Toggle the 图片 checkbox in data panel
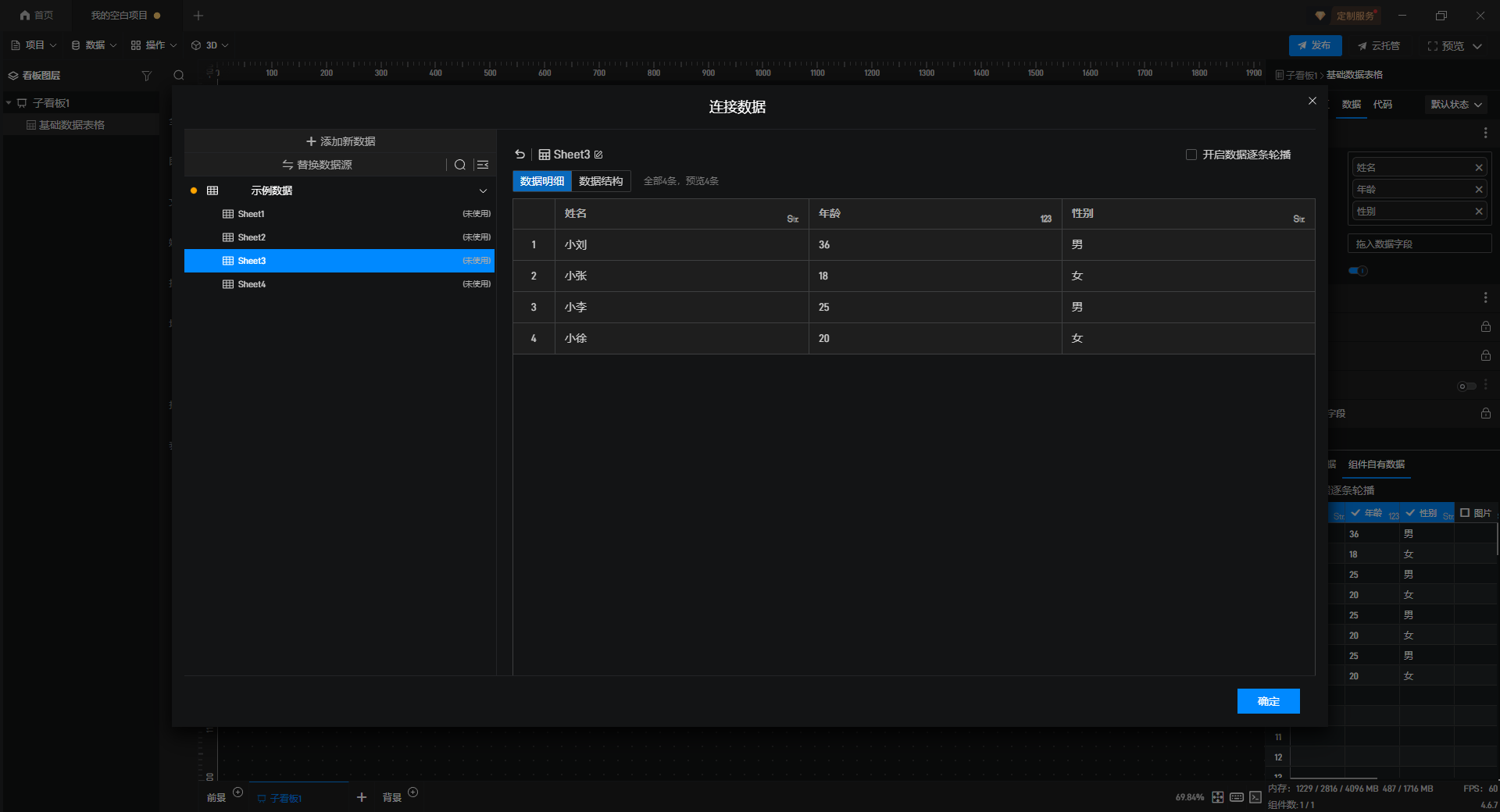This screenshot has height=812, width=1500. pyautogui.click(x=1465, y=513)
